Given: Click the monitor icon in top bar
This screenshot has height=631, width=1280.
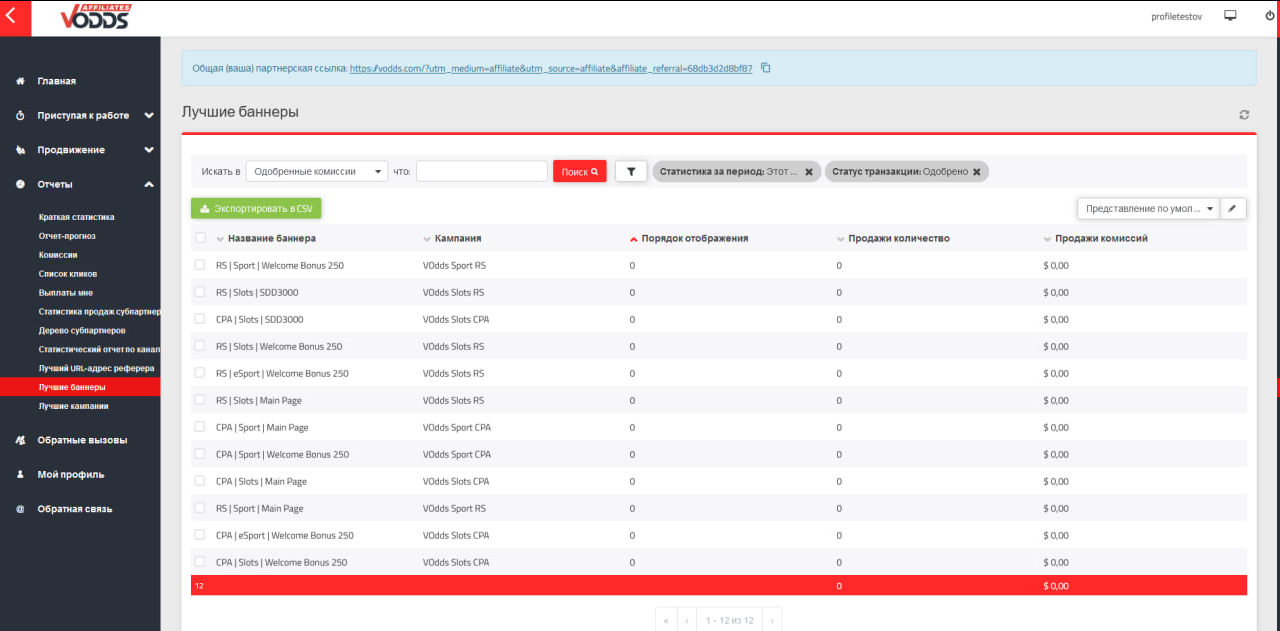Looking at the screenshot, I should 1230,16.
